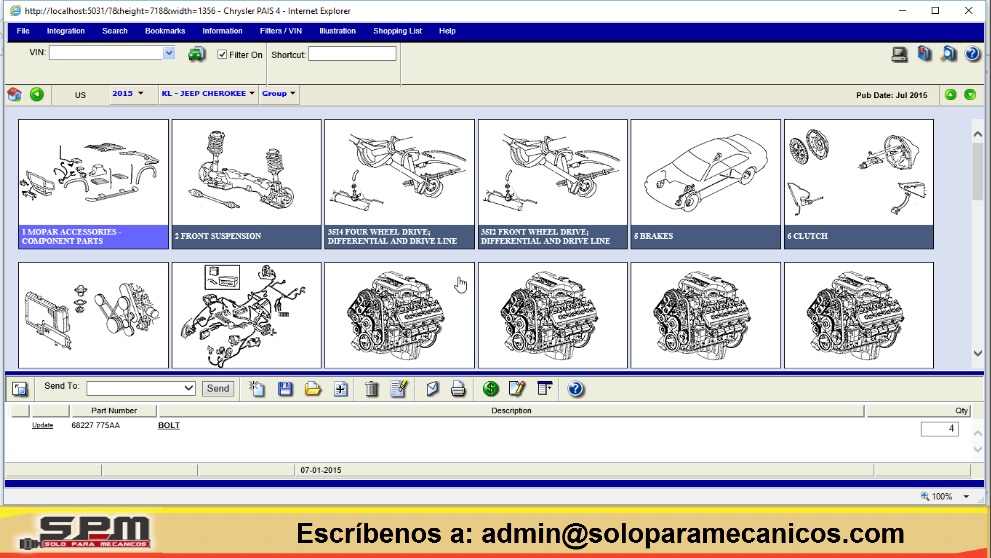Click in the Shortcut input field

point(352,54)
